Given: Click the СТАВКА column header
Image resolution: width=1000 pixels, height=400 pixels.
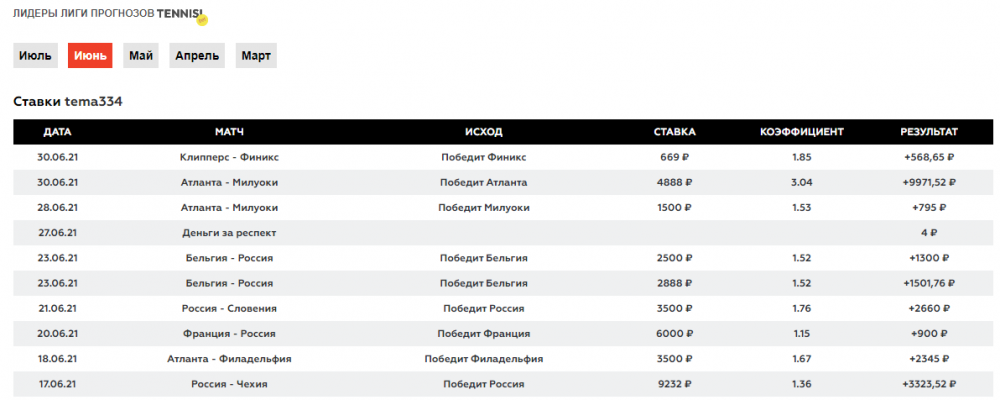Looking at the screenshot, I should coord(674,132).
